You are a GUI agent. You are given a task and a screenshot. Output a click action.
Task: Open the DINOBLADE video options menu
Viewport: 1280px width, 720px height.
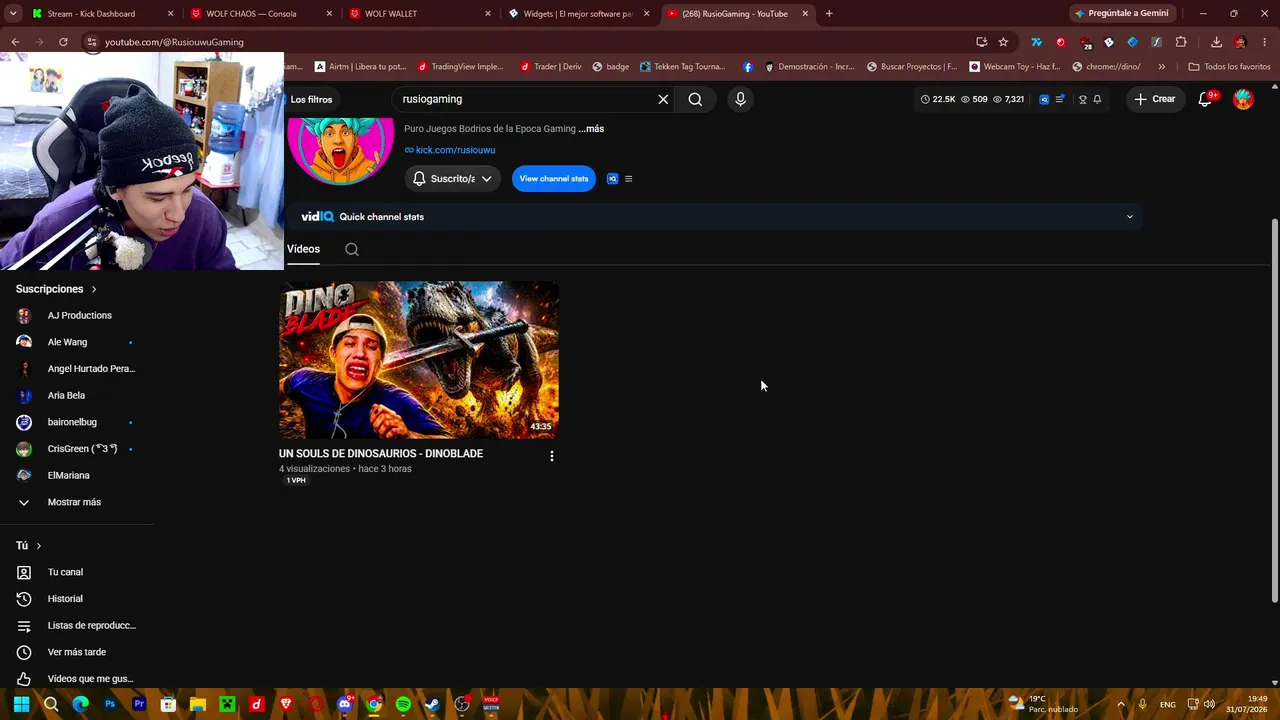click(x=551, y=456)
